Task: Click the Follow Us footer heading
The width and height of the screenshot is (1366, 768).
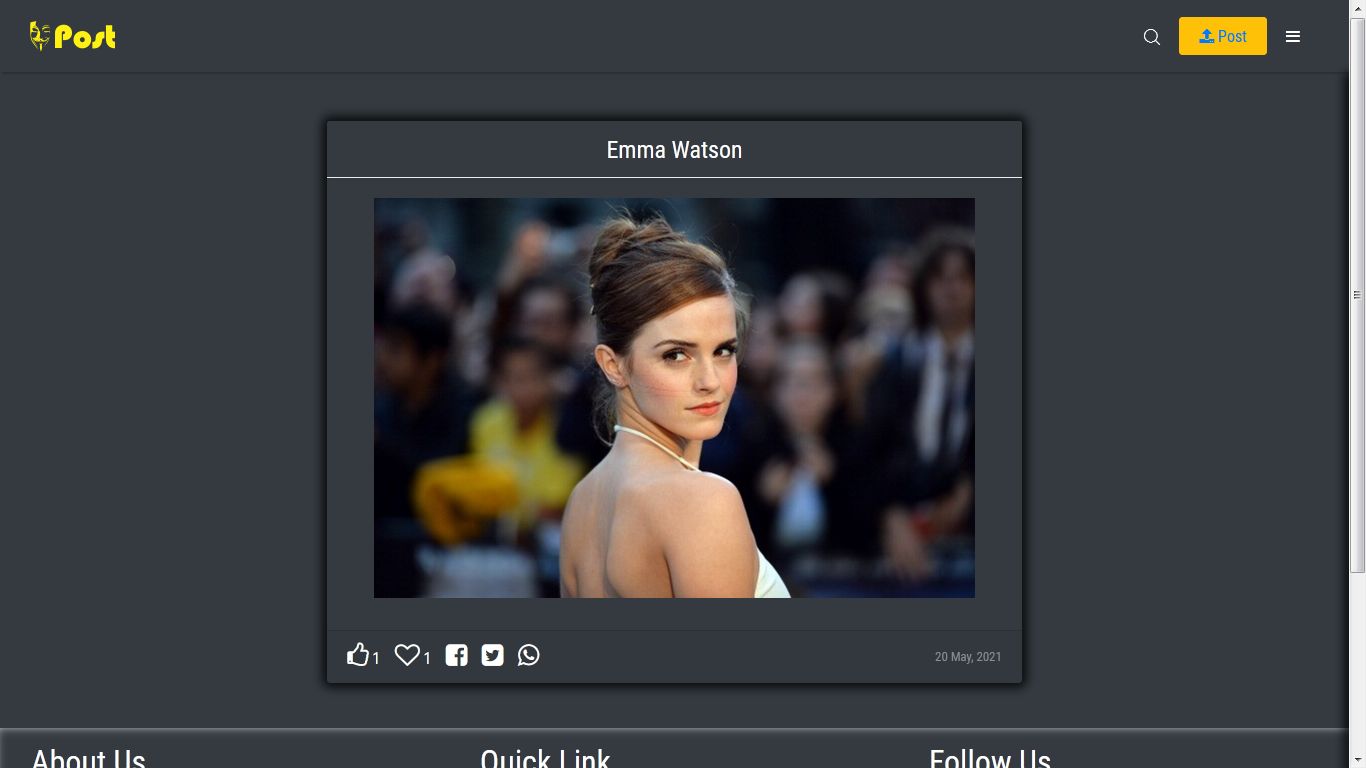Action: [990, 758]
